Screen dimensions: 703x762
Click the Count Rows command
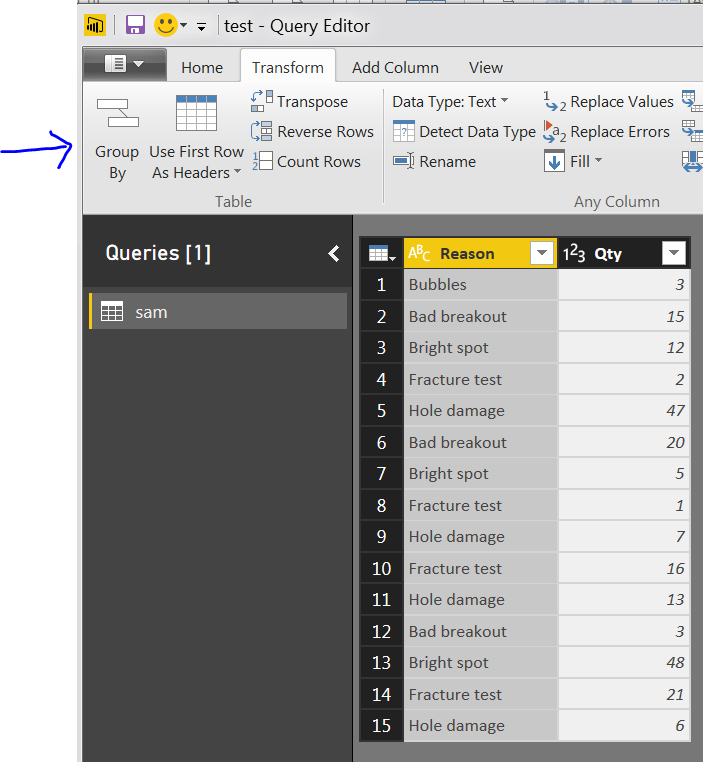coord(306,161)
